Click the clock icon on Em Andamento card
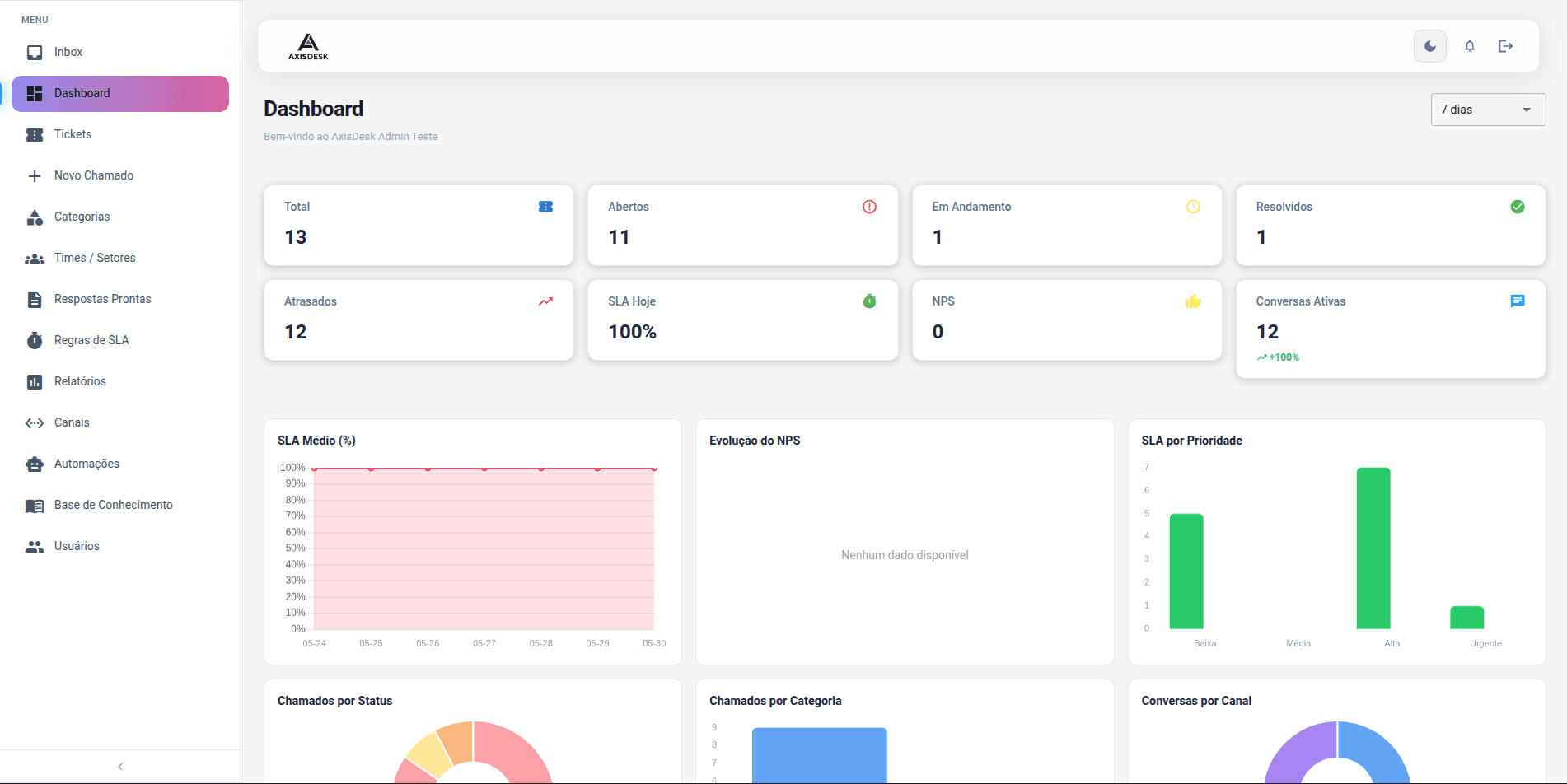This screenshot has height=784, width=1567. point(1193,207)
